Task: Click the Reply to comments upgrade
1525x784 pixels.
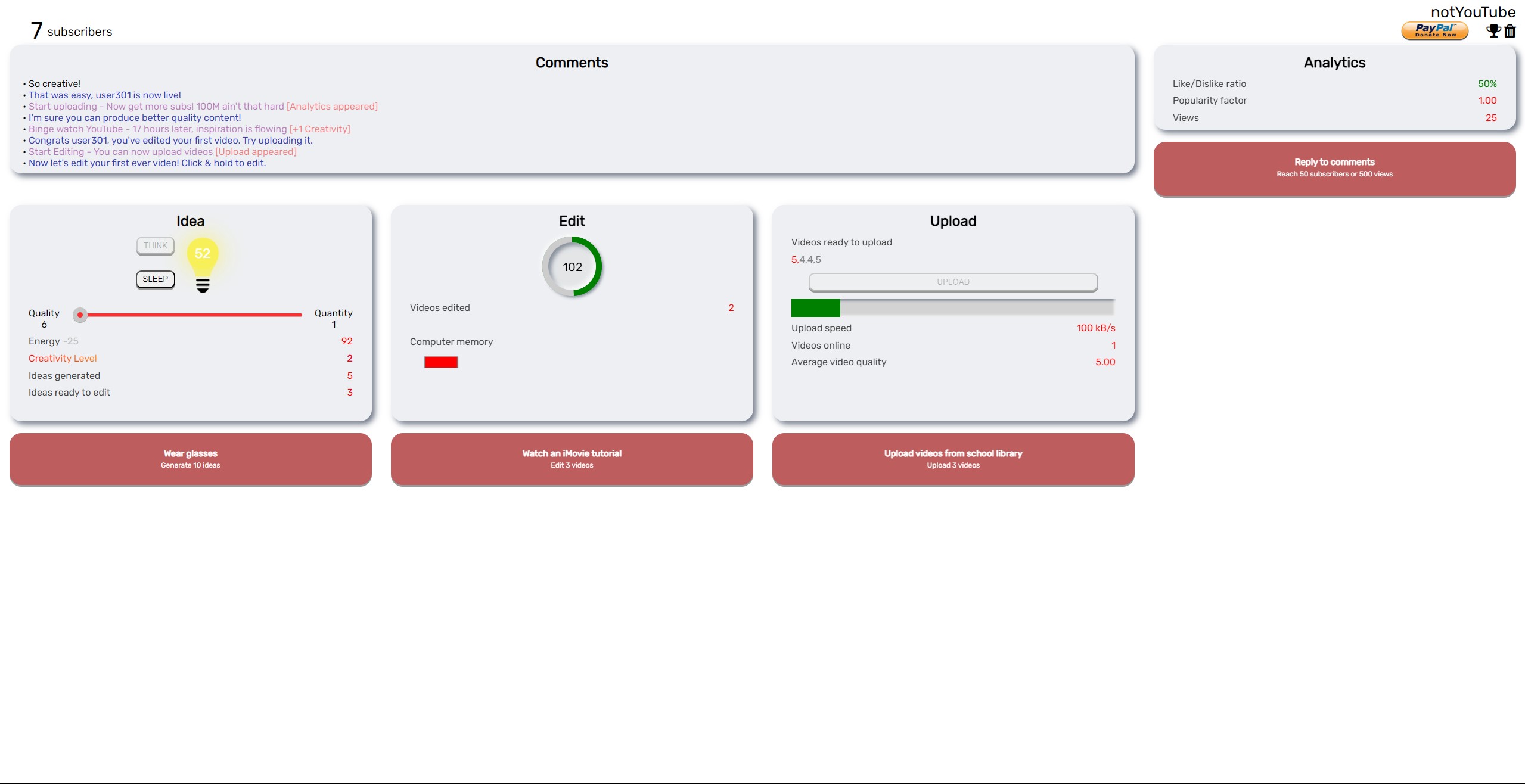Action: [x=1335, y=169]
